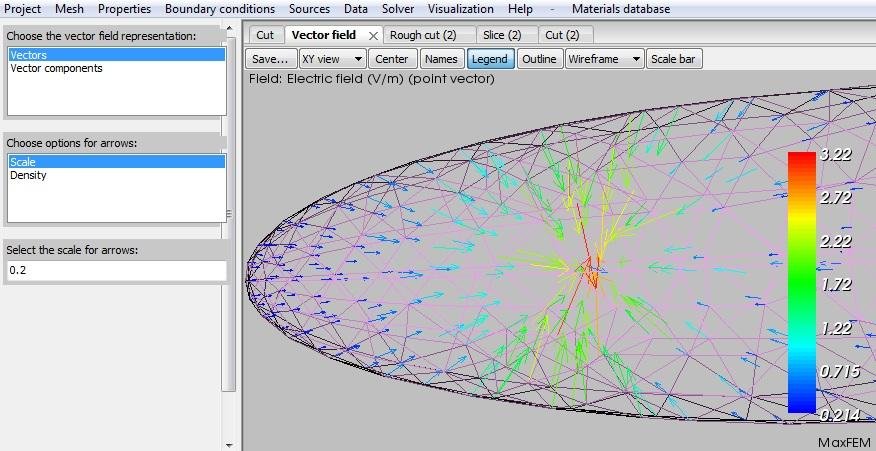Open the Materials database menu

[x=621, y=9]
